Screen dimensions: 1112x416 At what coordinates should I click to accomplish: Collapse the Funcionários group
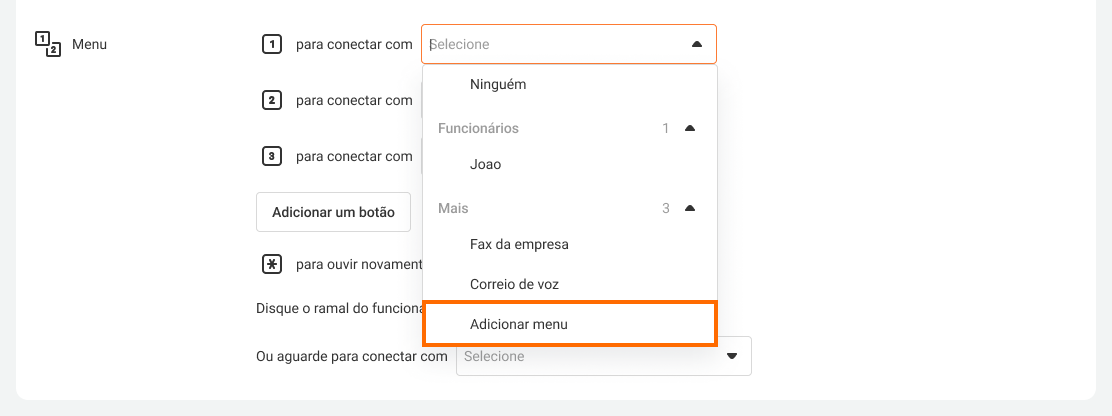coord(689,128)
